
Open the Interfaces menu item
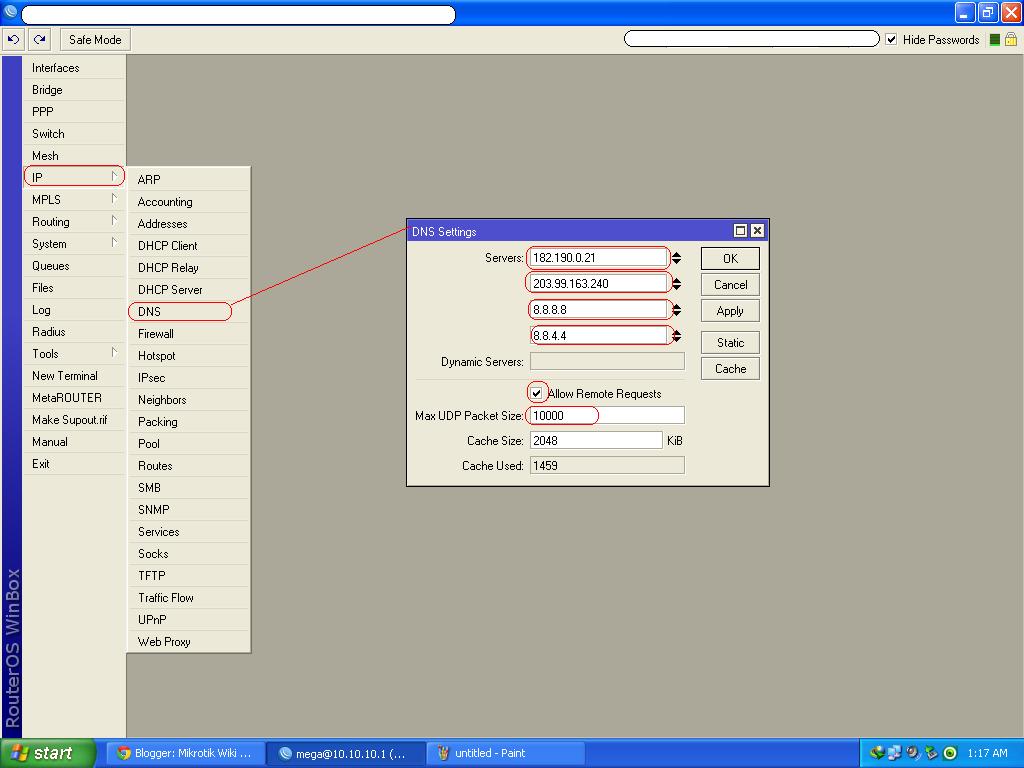point(74,68)
